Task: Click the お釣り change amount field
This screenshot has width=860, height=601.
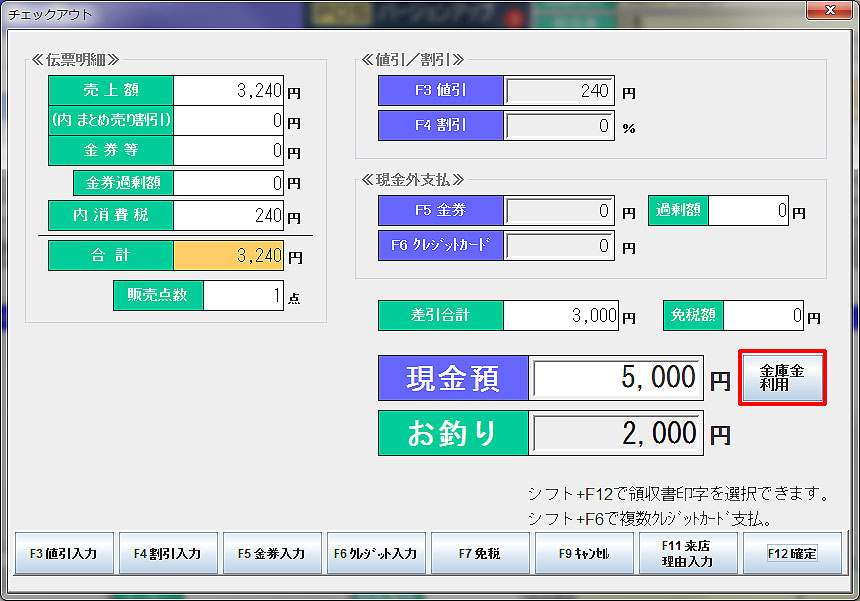Action: [x=617, y=433]
